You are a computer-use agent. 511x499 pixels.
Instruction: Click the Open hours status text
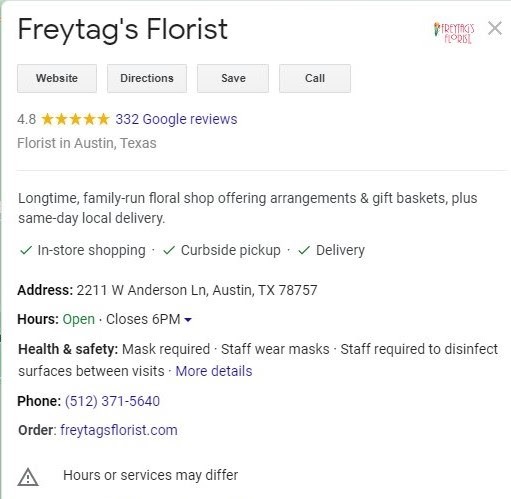(79, 319)
